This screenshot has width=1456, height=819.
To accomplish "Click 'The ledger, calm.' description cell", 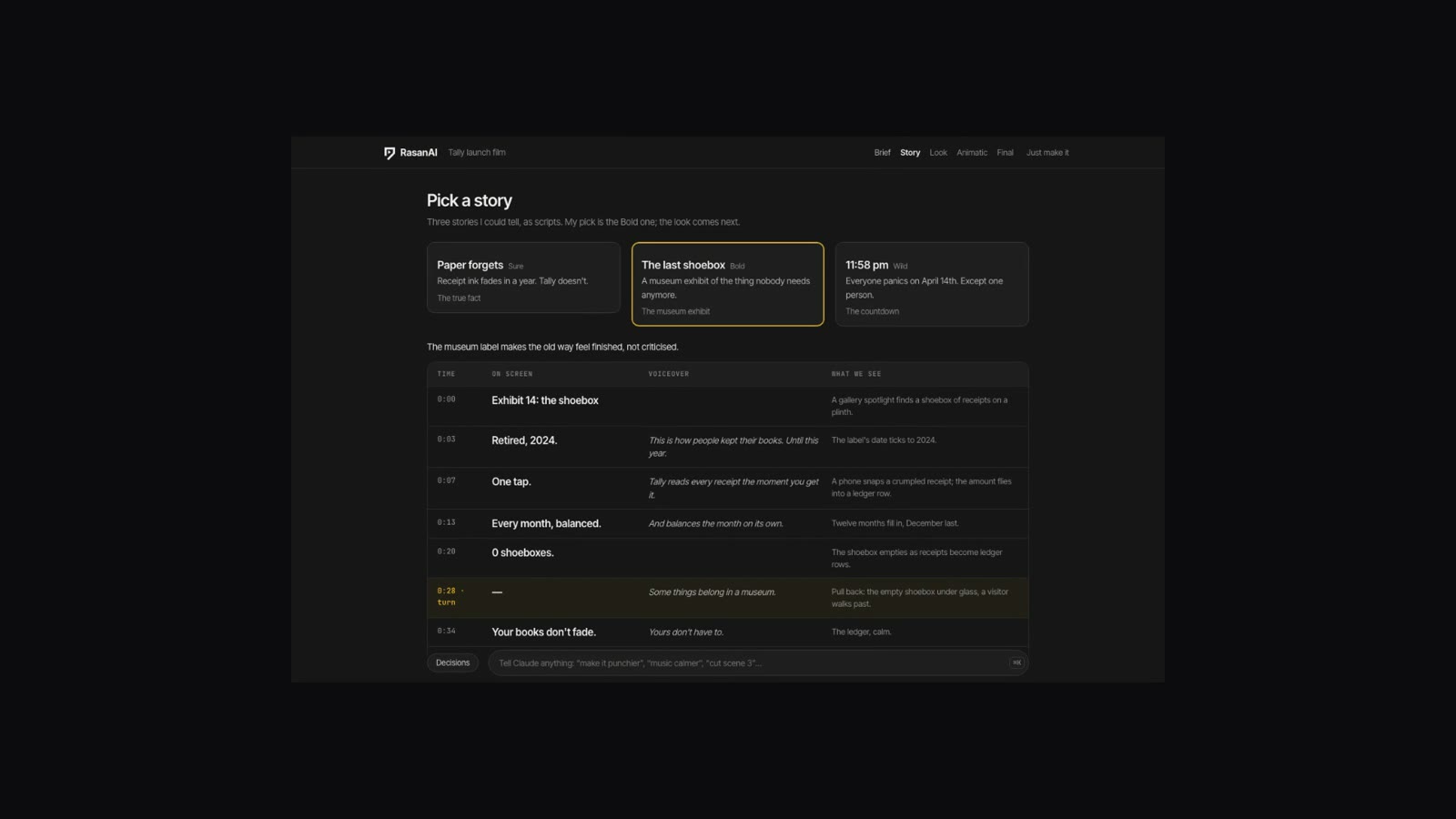I will click(861, 632).
